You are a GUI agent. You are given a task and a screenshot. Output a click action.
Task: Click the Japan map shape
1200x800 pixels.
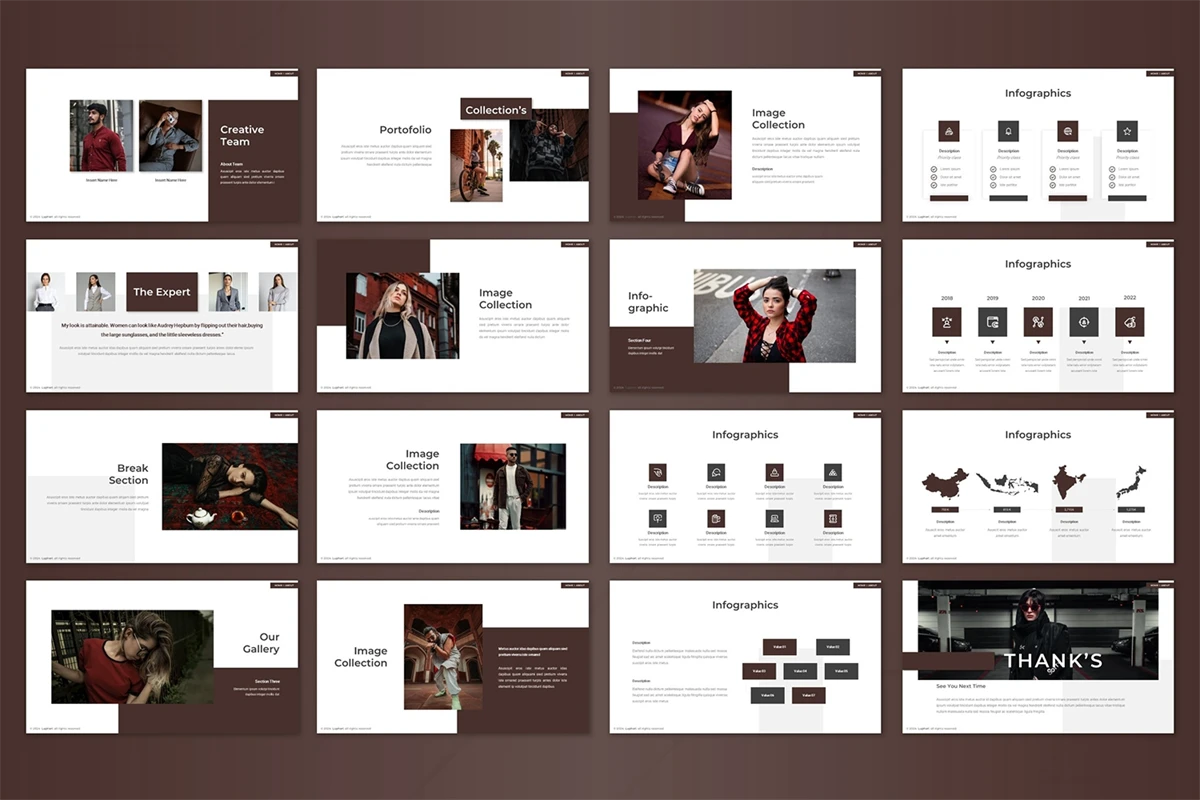1130,483
